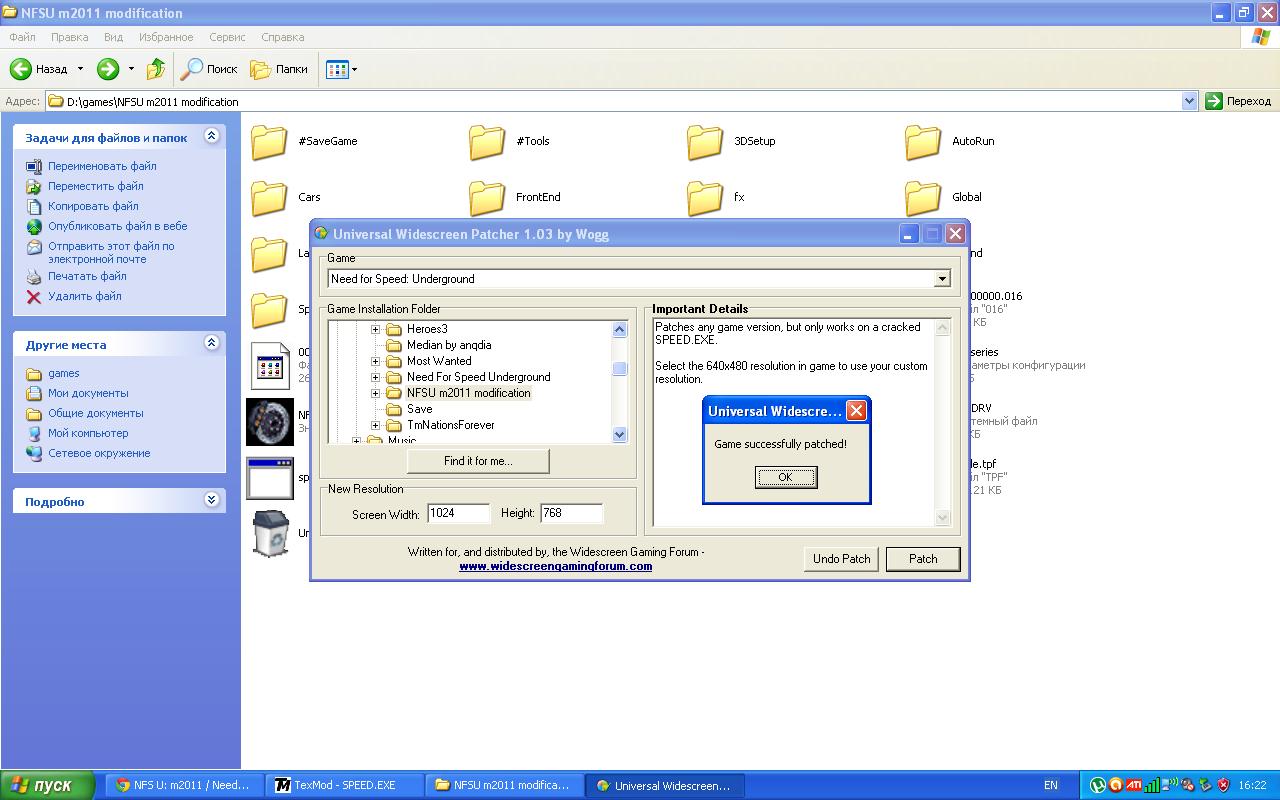Open the AutoRun folder icon
Image resolution: width=1280 pixels, height=800 pixels.
tap(923, 142)
